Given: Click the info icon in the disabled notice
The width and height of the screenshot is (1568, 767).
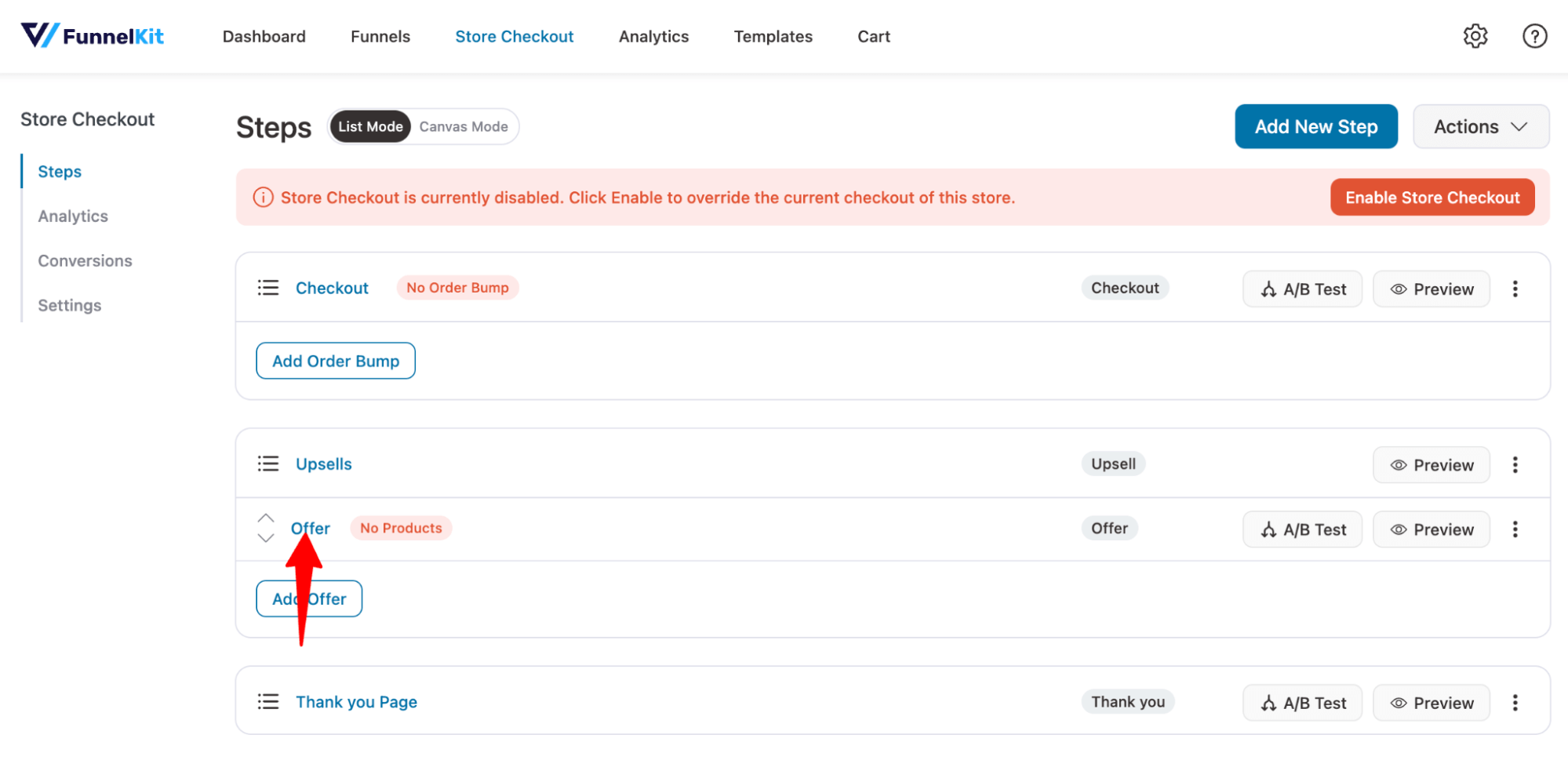Looking at the screenshot, I should click(x=263, y=198).
